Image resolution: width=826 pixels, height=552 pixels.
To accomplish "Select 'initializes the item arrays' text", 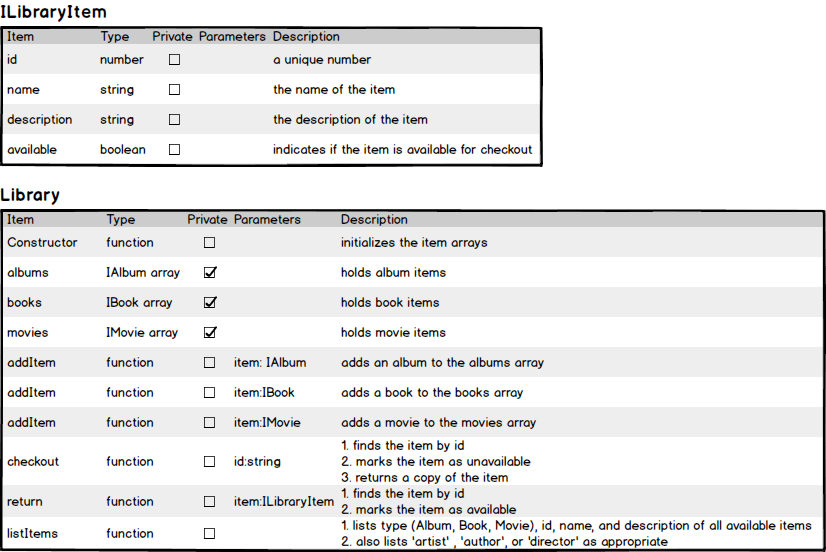I will 414,242.
